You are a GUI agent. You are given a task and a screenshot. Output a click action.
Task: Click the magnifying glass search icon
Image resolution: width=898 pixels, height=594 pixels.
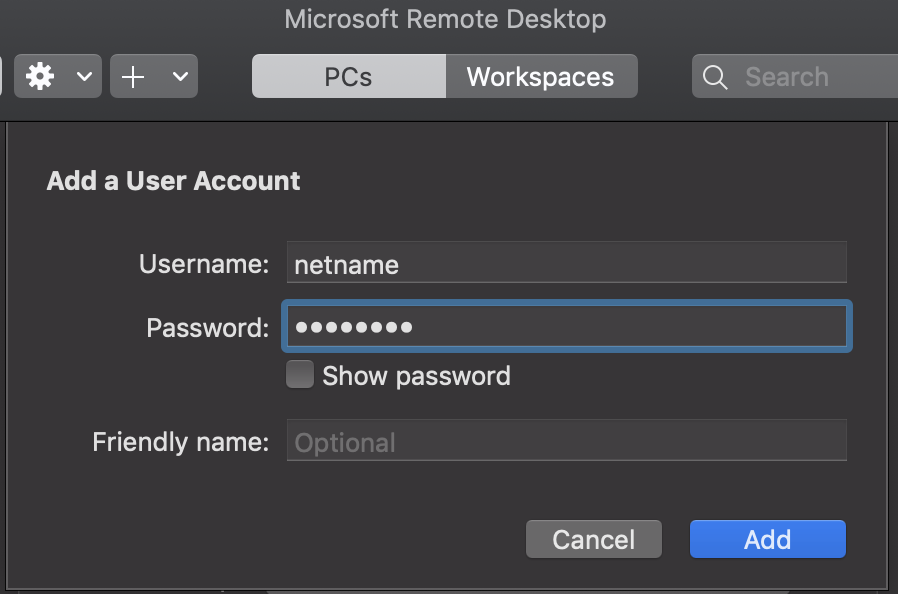pos(715,77)
